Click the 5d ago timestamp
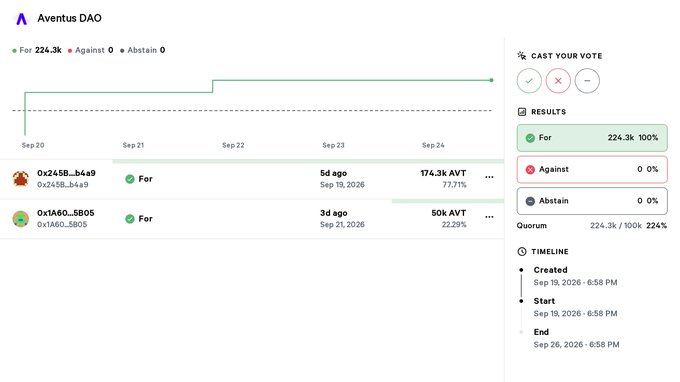The image size is (680, 382). coord(333,173)
